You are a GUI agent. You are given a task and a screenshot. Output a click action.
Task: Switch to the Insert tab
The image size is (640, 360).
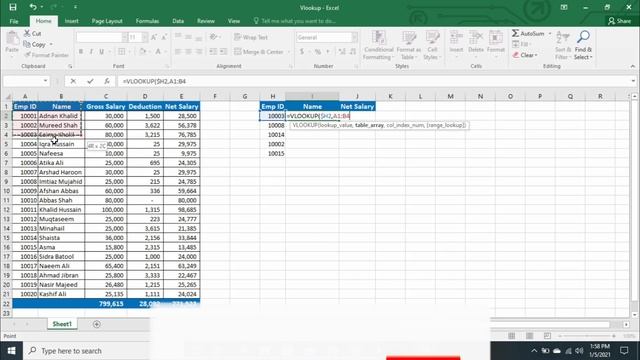click(71, 21)
